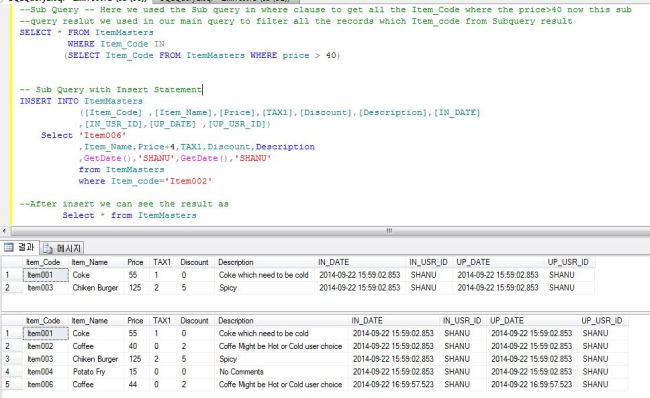Click the row 4 header in the results grid
Image resolution: width=650 pixels, height=398 pixels.
(12, 372)
